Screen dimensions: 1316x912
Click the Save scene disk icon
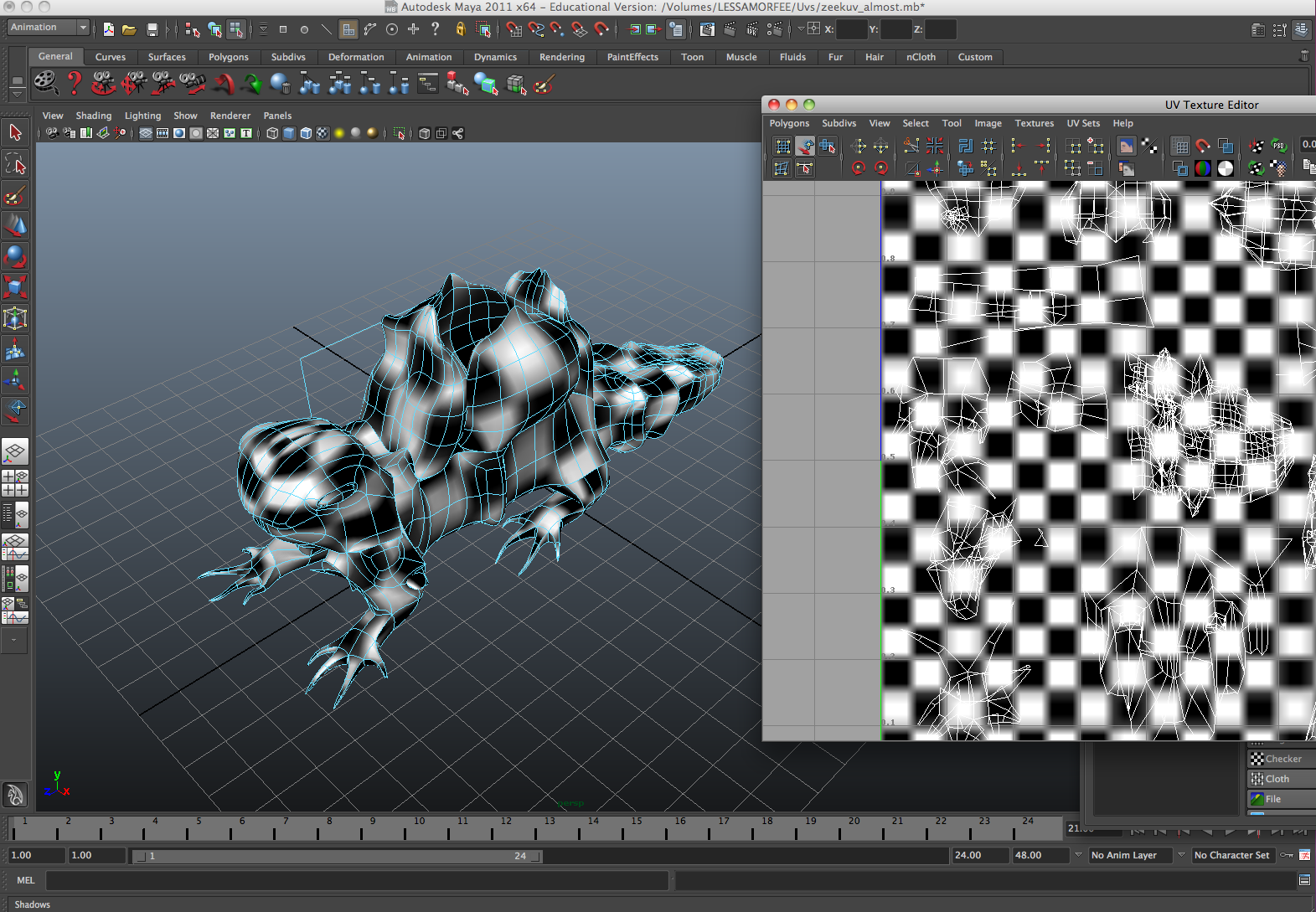(152, 29)
